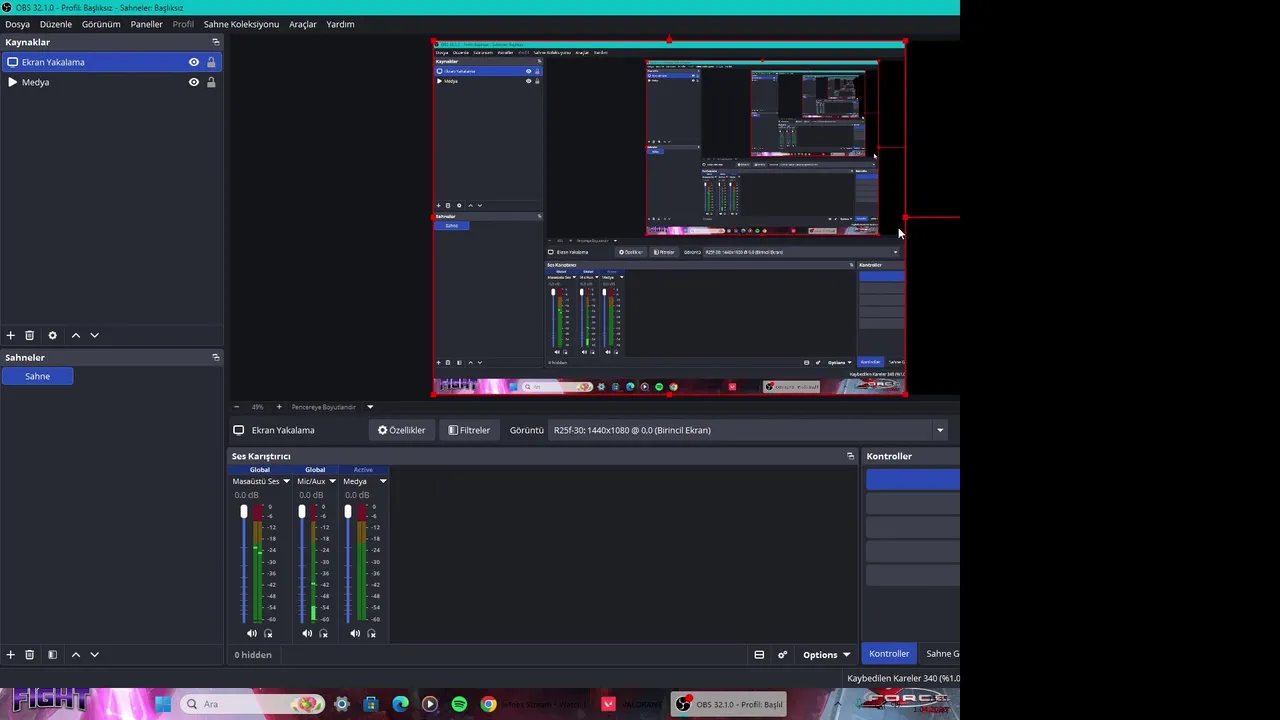Open the Düzenle menu
This screenshot has height=720, width=1280.
(56, 24)
